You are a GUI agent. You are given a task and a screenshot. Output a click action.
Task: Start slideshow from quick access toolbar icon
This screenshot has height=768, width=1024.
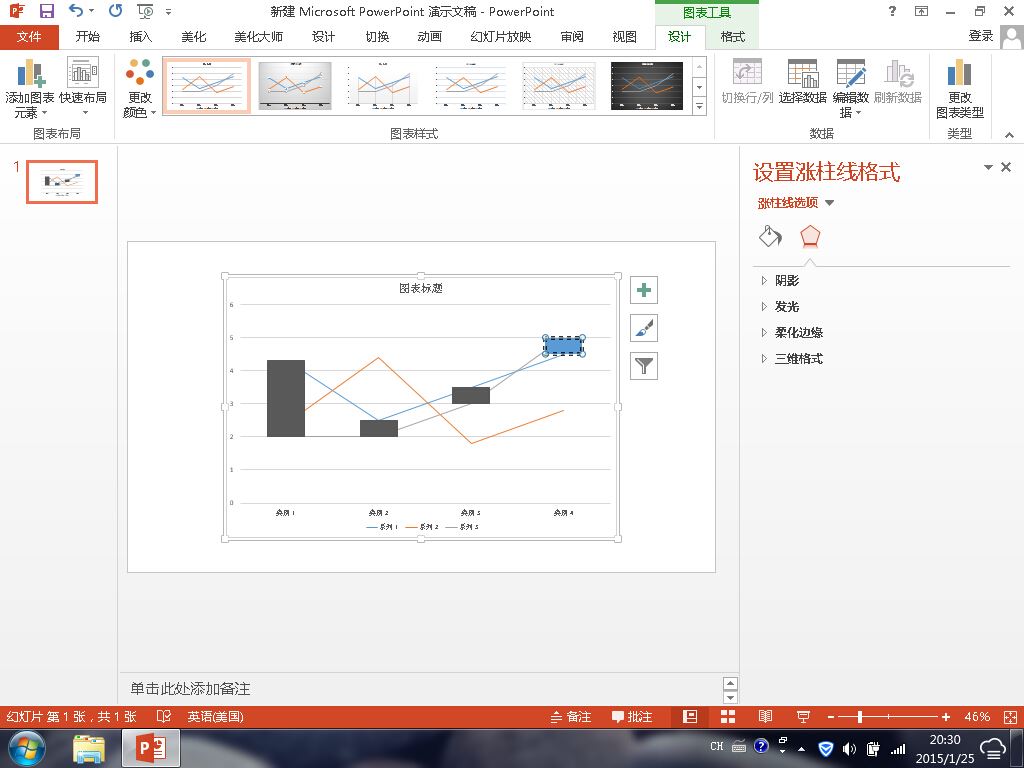[145, 11]
